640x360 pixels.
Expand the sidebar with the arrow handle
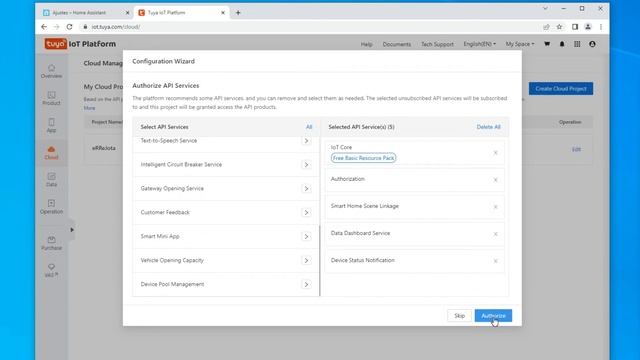72,230
